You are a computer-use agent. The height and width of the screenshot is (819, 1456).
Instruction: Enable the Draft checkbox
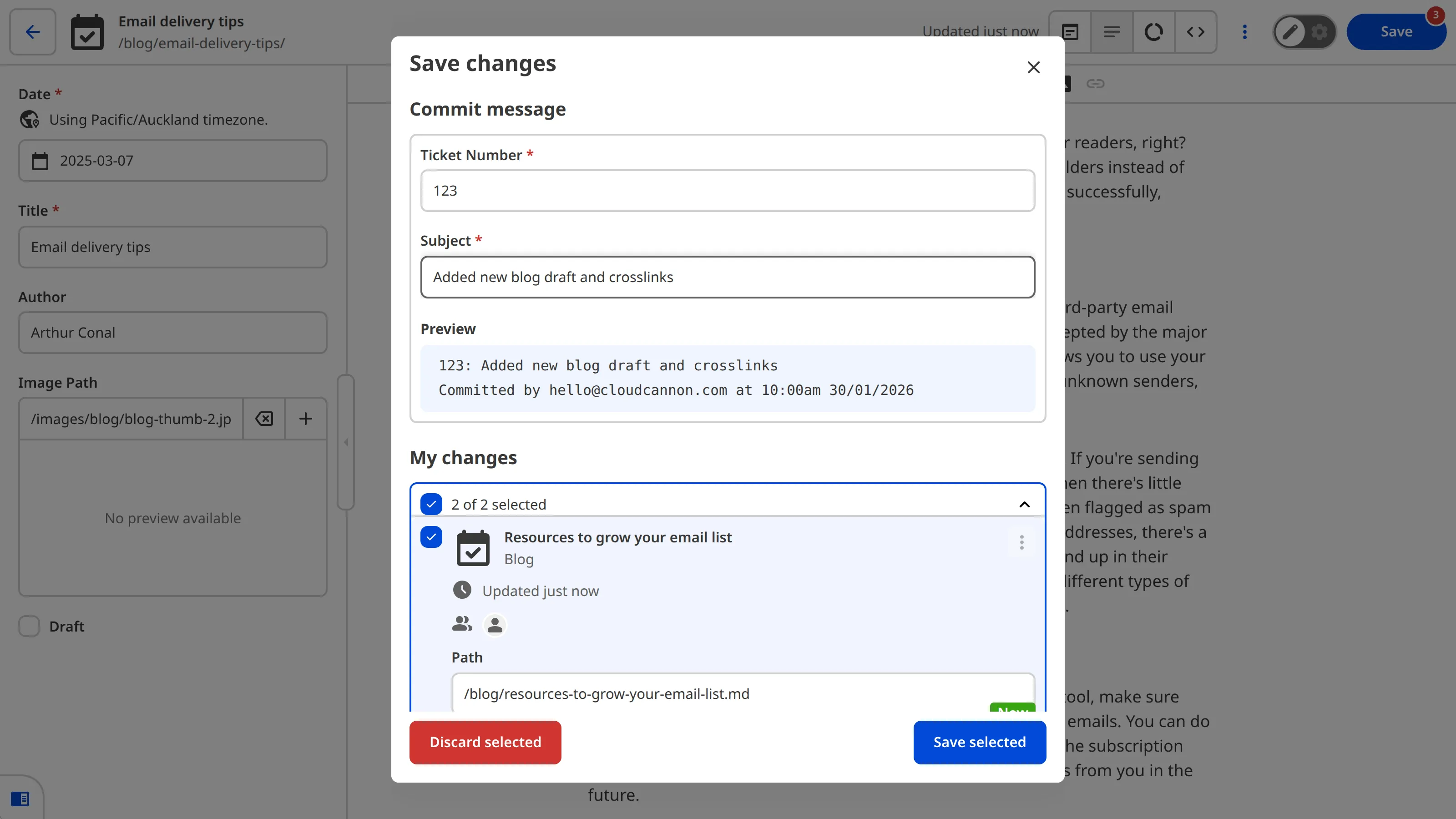coord(29,626)
